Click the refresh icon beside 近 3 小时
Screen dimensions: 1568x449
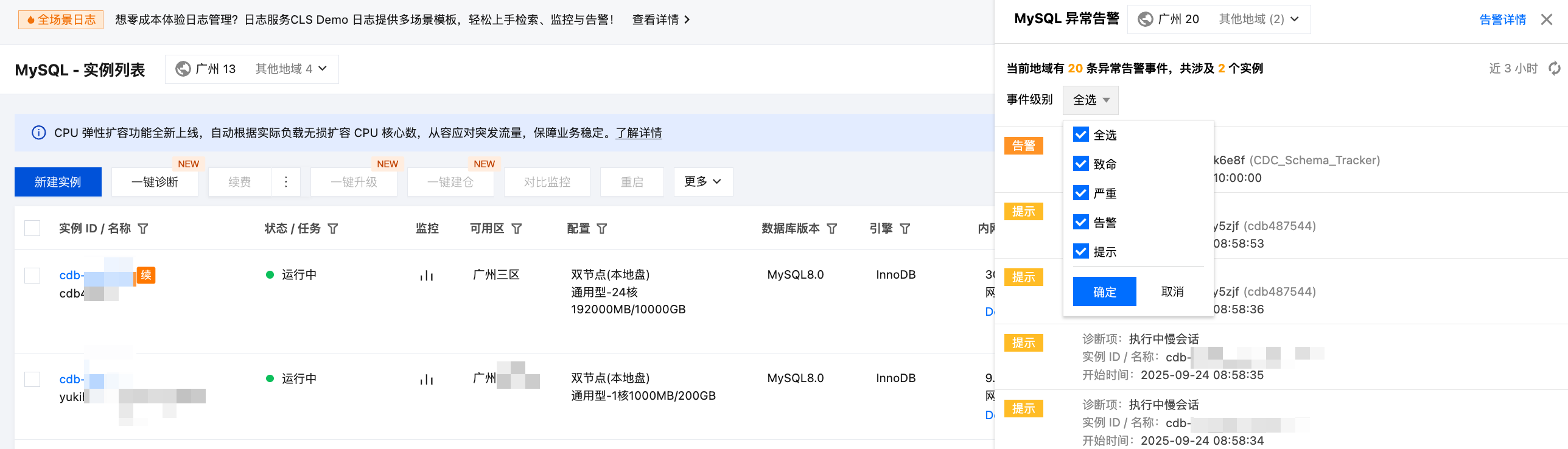1554,68
